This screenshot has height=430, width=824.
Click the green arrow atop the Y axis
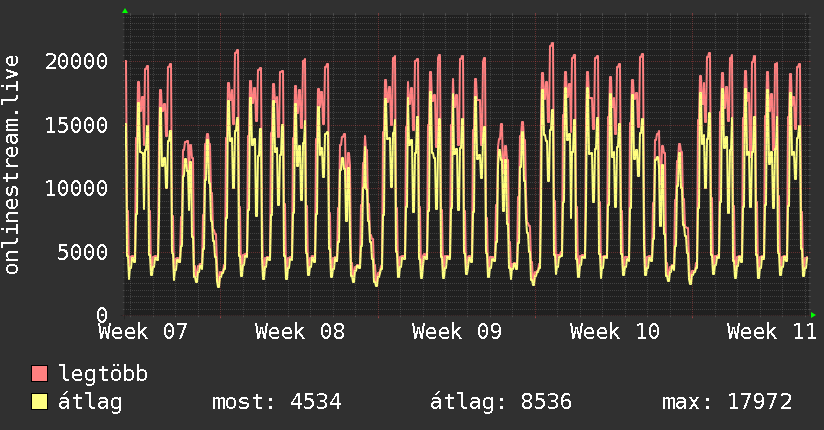(125, 11)
